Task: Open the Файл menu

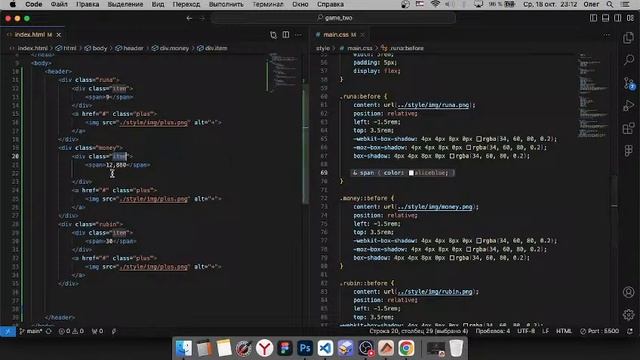Action: [59, 4]
